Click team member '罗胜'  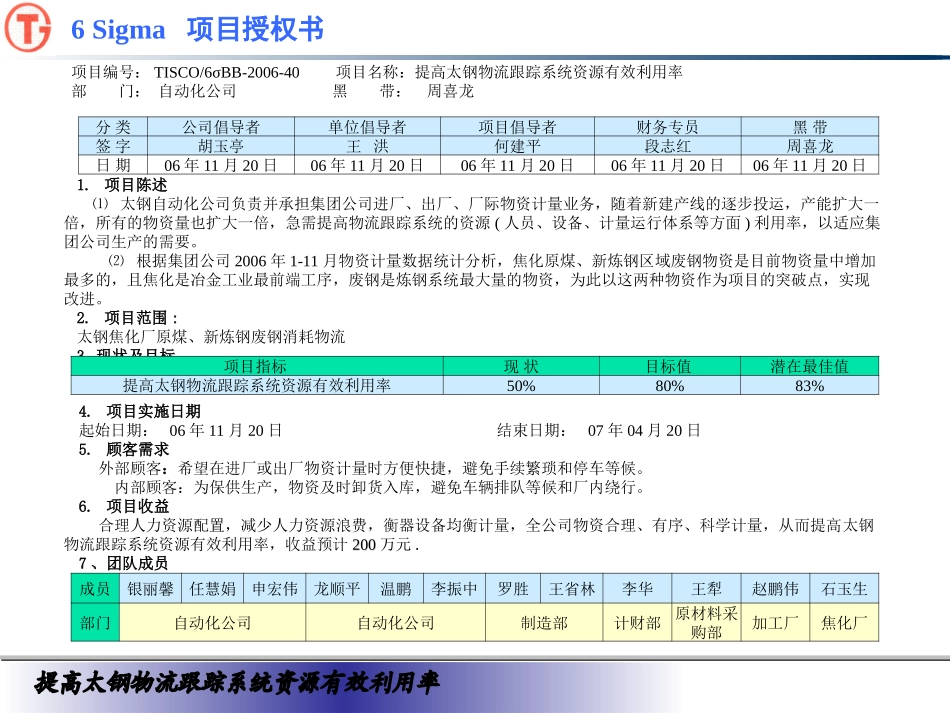pos(513,588)
